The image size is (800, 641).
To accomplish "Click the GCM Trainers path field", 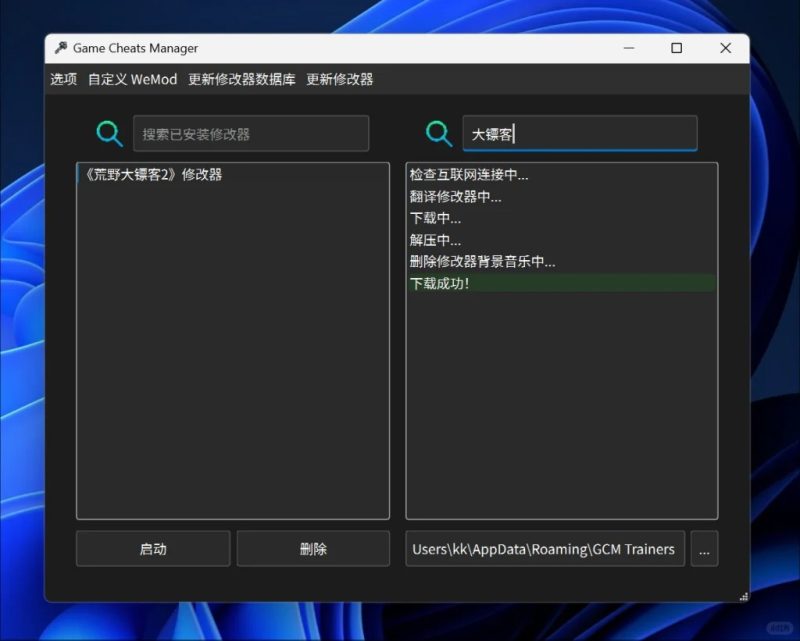I will click(x=544, y=548).
